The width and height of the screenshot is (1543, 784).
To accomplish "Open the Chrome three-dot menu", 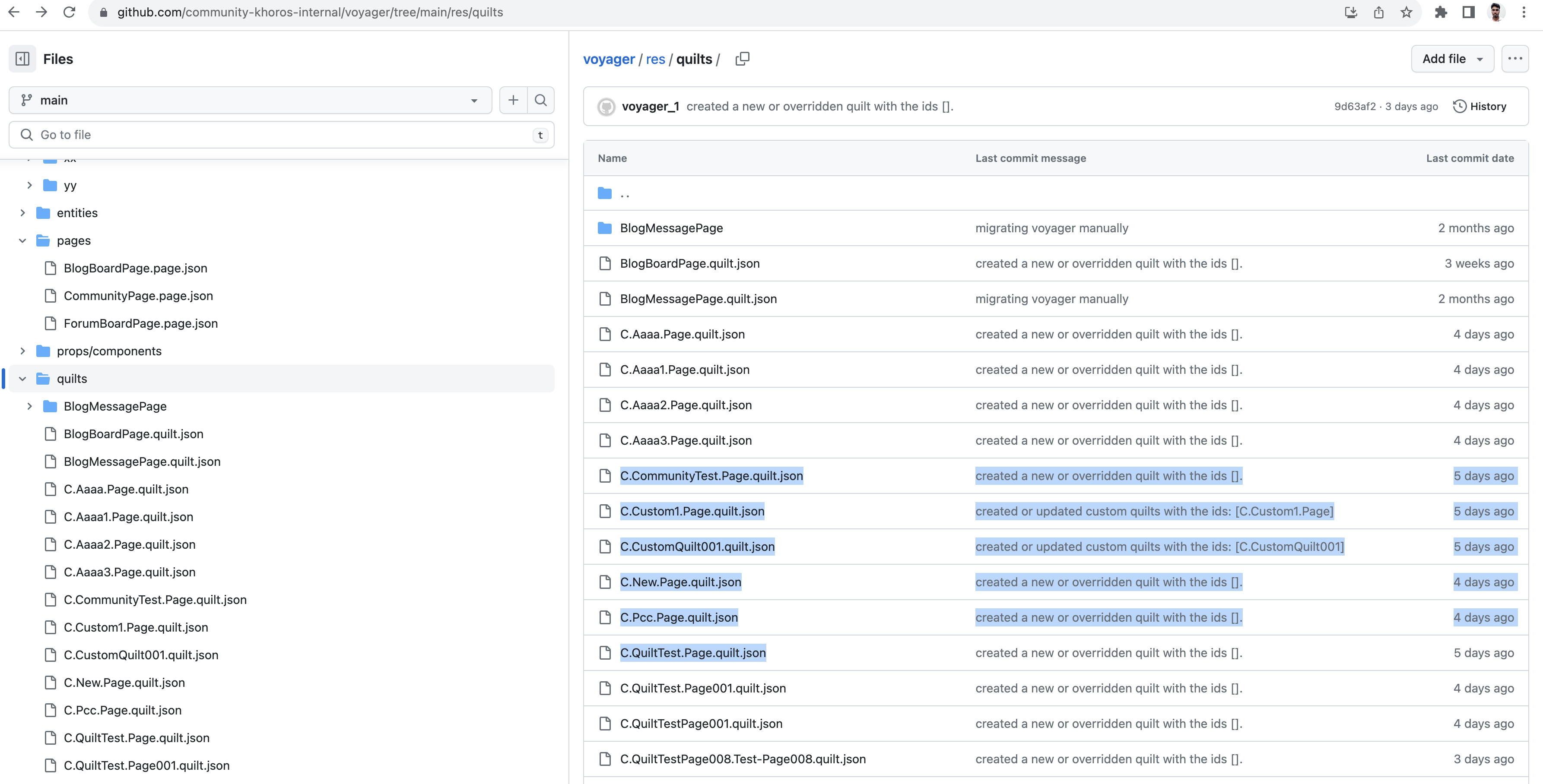I will click(1524, 12).
